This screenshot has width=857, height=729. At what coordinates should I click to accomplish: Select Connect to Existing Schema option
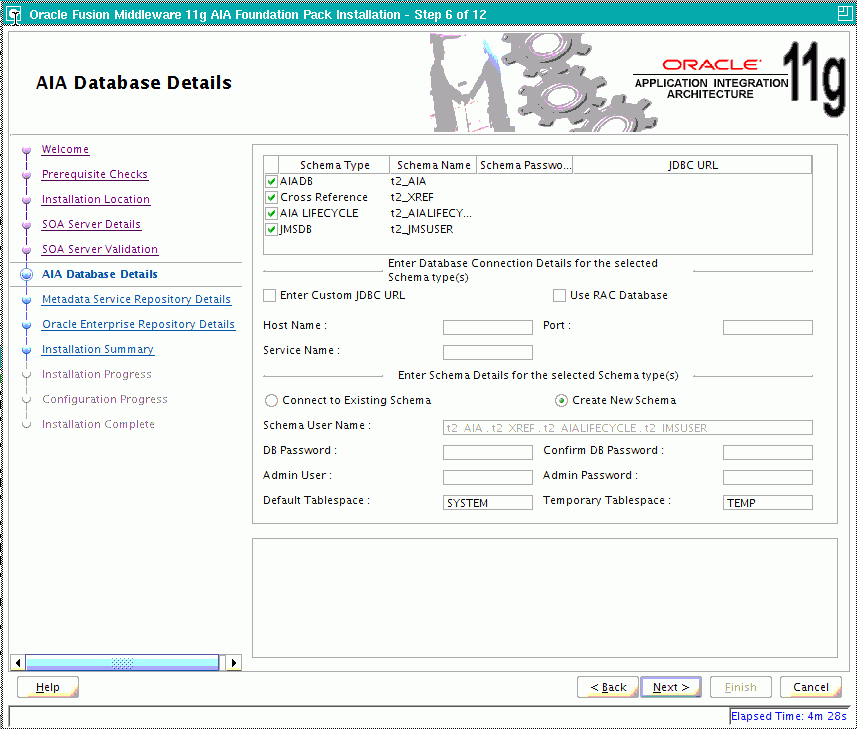pyautogui.click(x=271, y=401)
